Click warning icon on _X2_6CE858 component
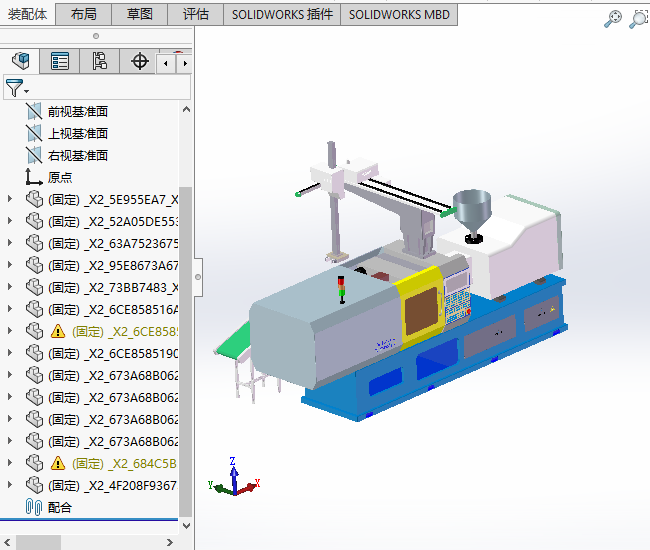 (58, 332)
